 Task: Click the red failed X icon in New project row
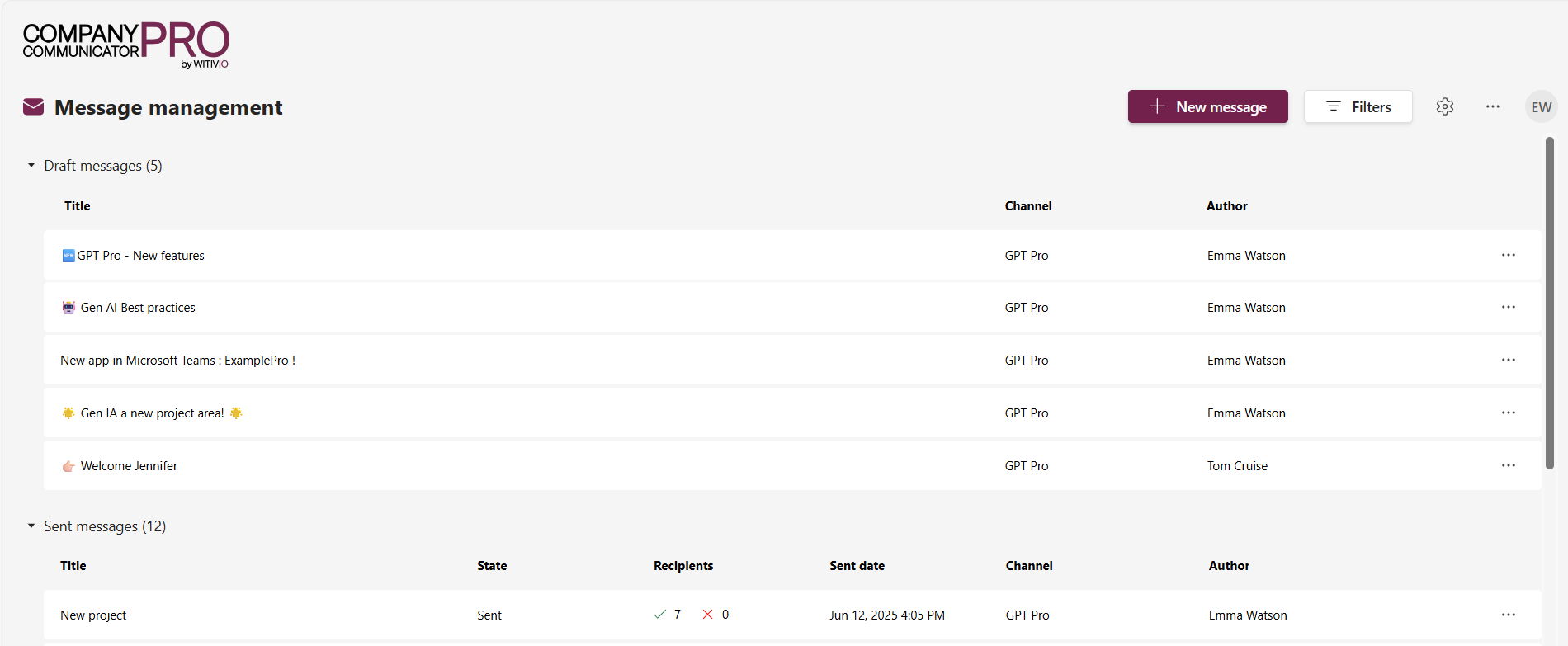pyautogui.click(x=707, y=615)
